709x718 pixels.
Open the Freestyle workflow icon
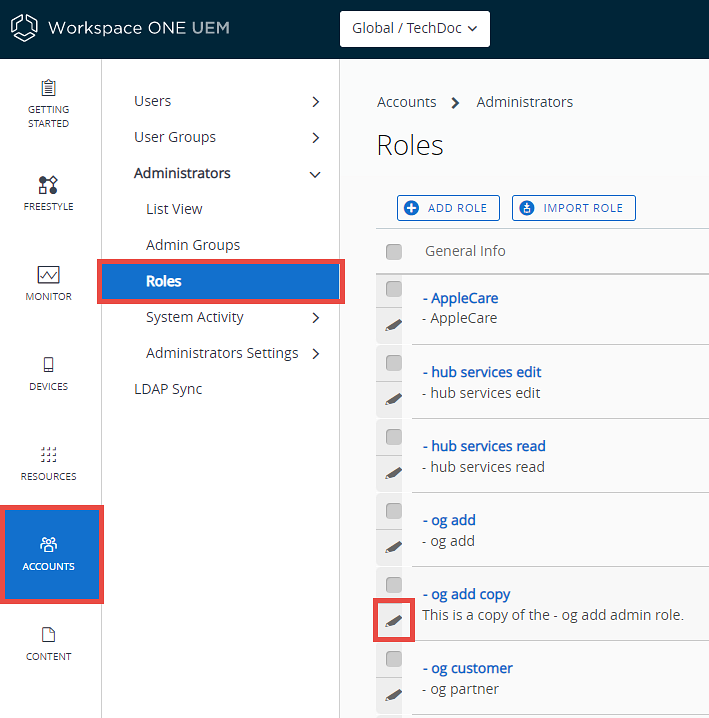tap(48, 185)
